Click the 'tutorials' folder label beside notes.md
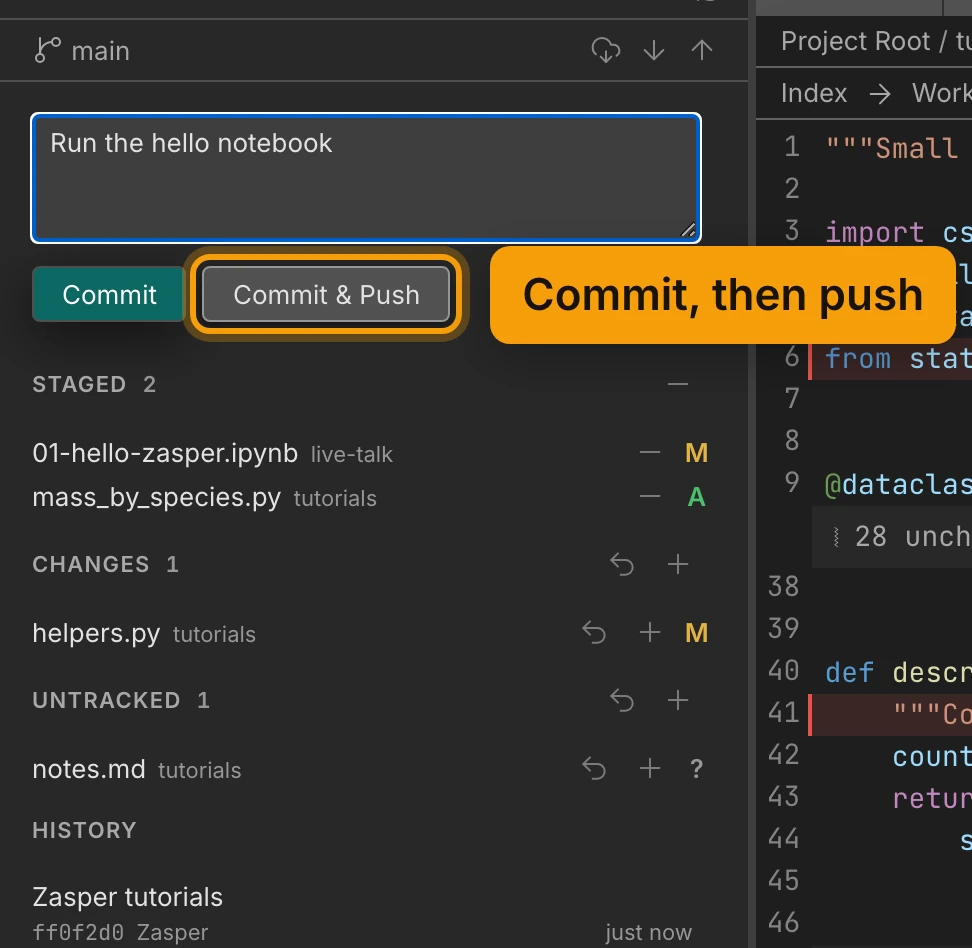 200,770
